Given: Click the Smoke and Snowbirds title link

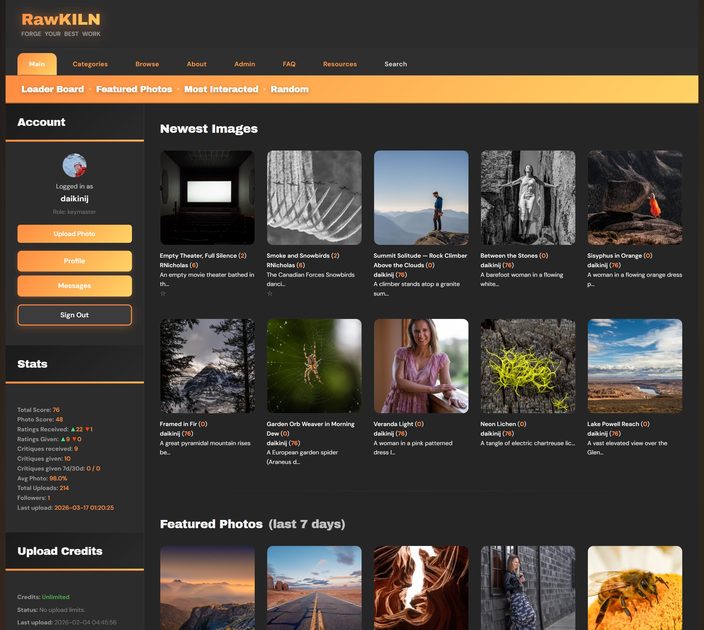Looking at the screenshot, I should click(x=298, y=256).
